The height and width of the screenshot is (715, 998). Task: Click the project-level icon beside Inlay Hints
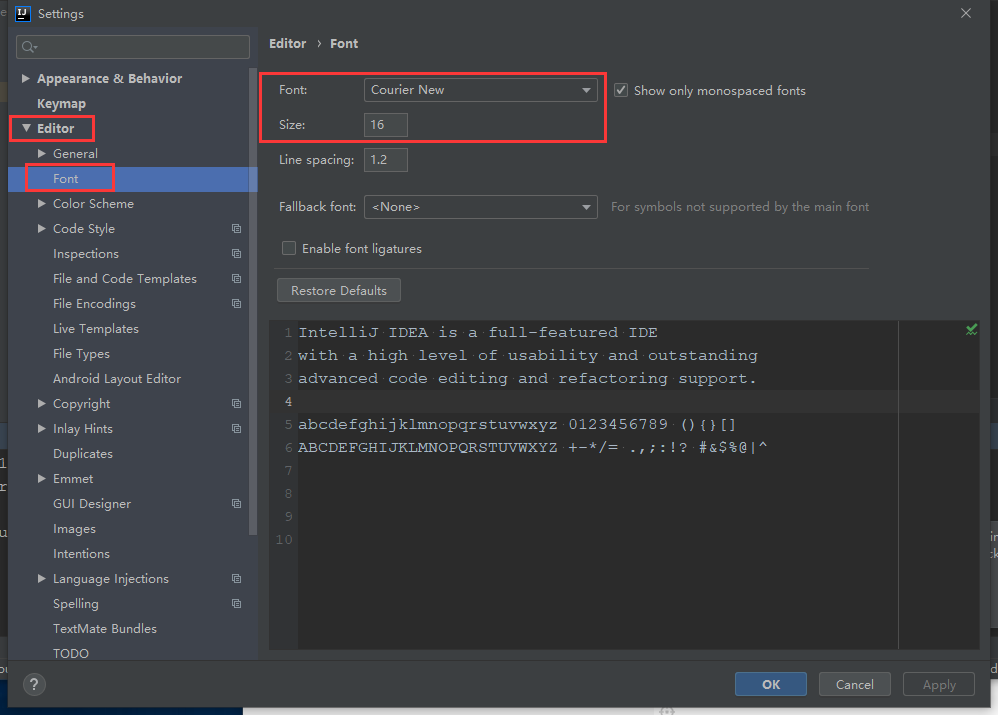tap(236, 428)
